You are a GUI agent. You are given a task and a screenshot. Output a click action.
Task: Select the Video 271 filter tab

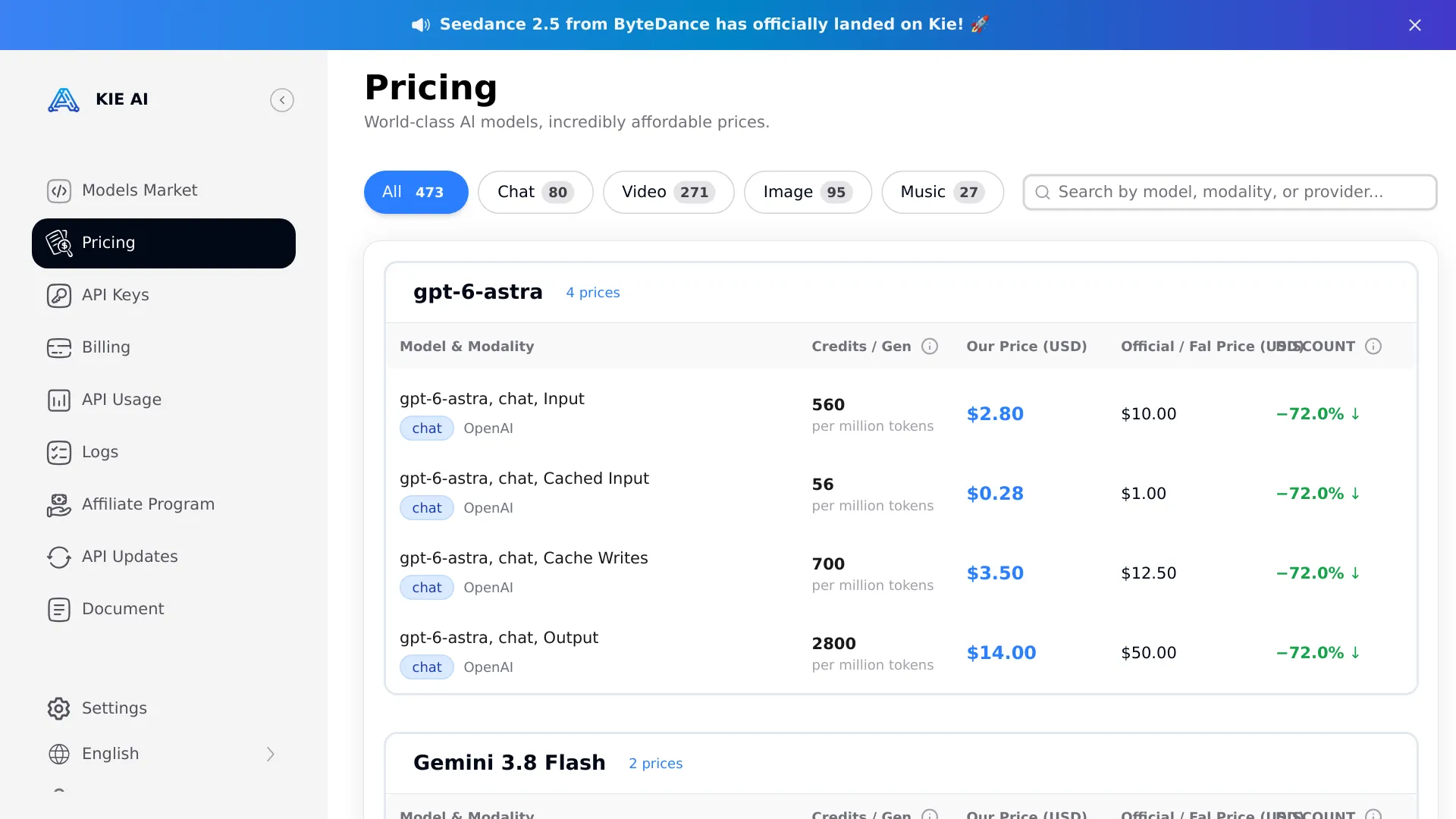[669, 193]
